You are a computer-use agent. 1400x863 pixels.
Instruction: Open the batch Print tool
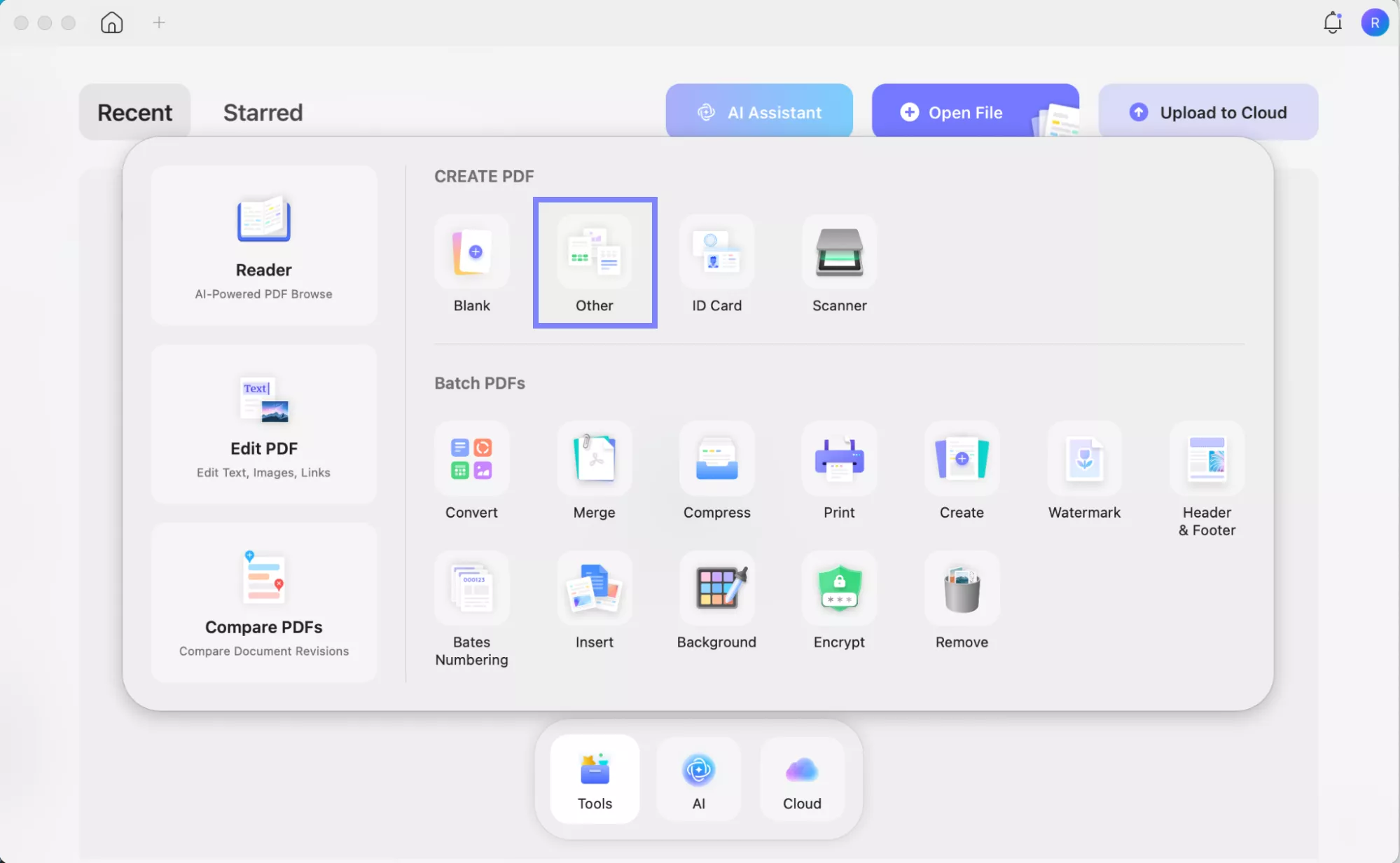pyautogui.click(x=839, y=459)
